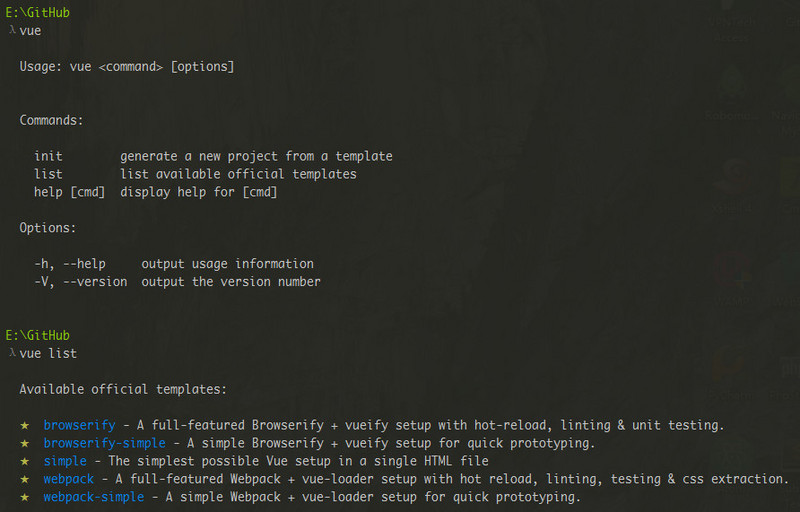Click the 'Options:' heading
This screenshot has height=512, width=800.
click(48, 228)
